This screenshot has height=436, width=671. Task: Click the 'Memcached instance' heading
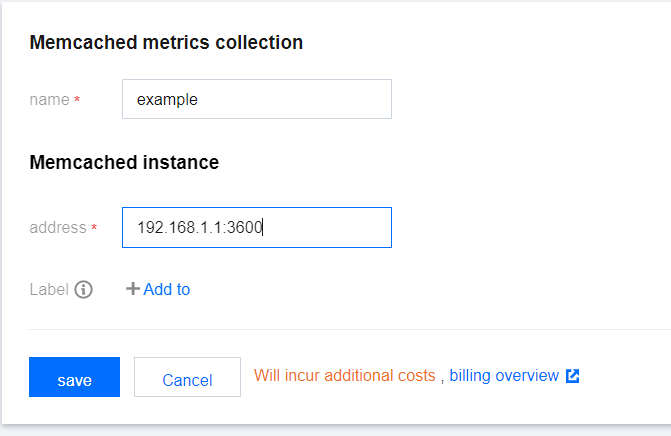point(124,162)
